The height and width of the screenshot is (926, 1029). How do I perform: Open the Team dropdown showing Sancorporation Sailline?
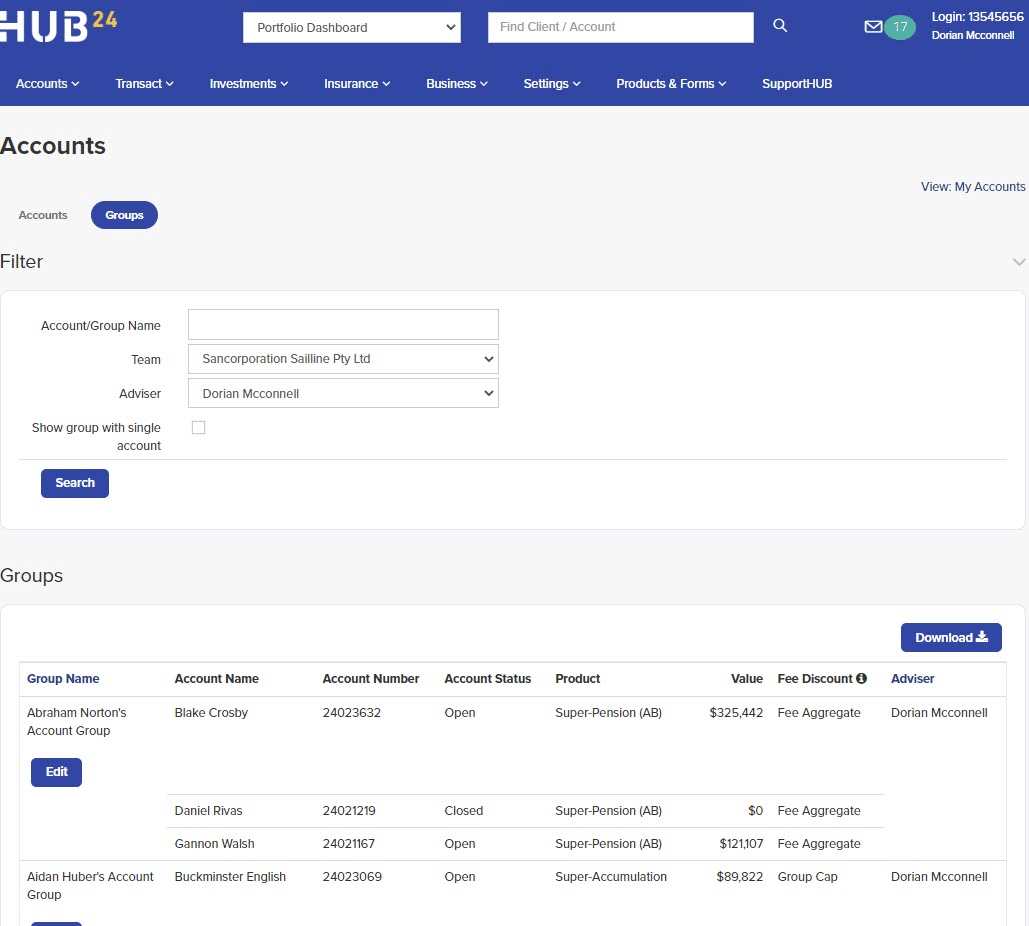[343, 359]
